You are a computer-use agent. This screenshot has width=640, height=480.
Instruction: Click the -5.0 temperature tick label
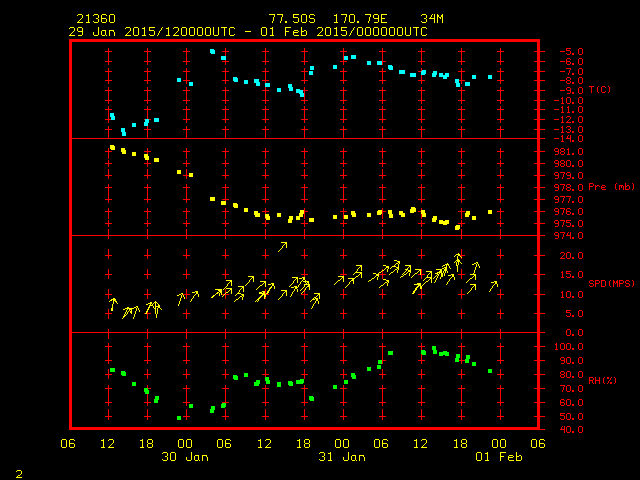[571, 51]
